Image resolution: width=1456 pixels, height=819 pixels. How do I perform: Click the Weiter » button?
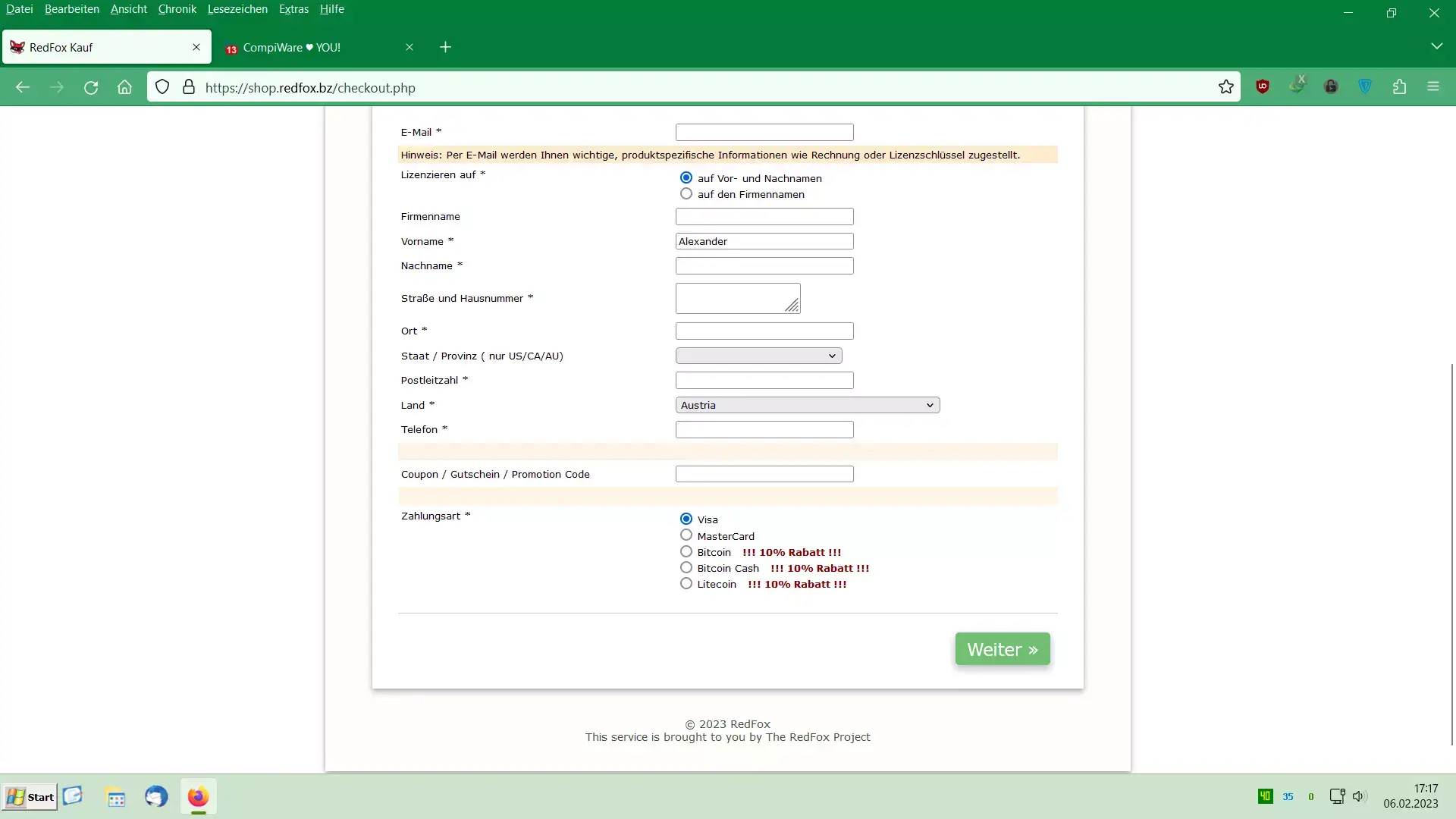1003,649
